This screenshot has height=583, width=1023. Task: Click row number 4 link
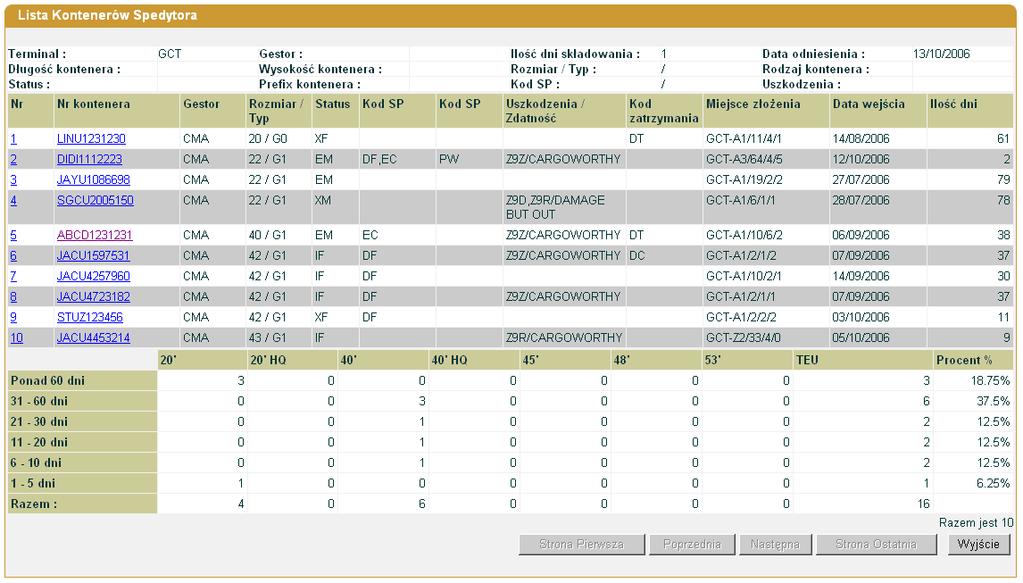[x=14, y=200]
